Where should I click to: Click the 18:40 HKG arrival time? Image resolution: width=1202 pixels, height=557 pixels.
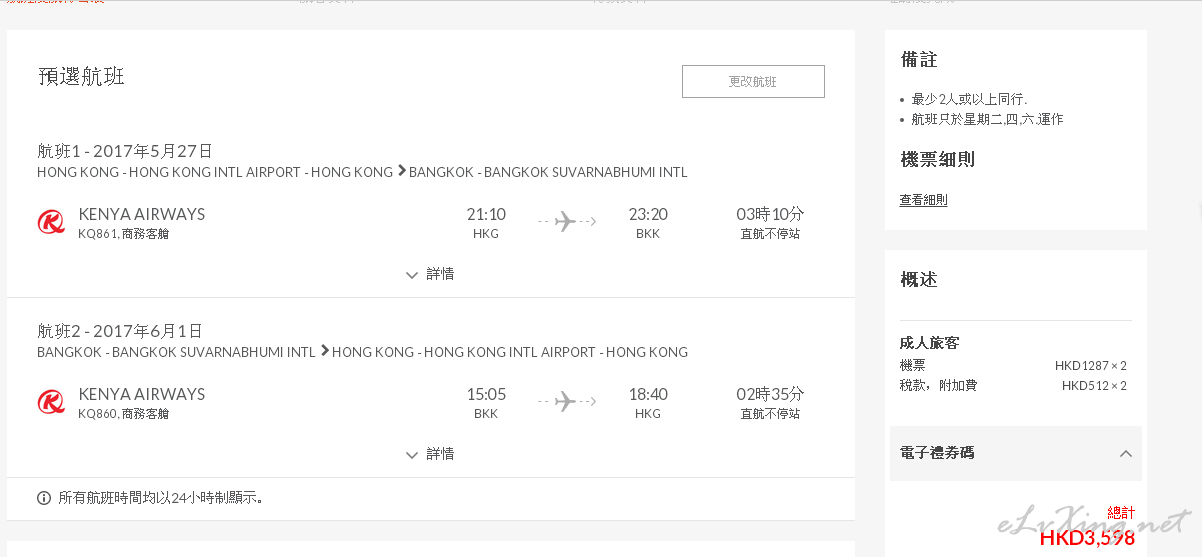[648, 394]
